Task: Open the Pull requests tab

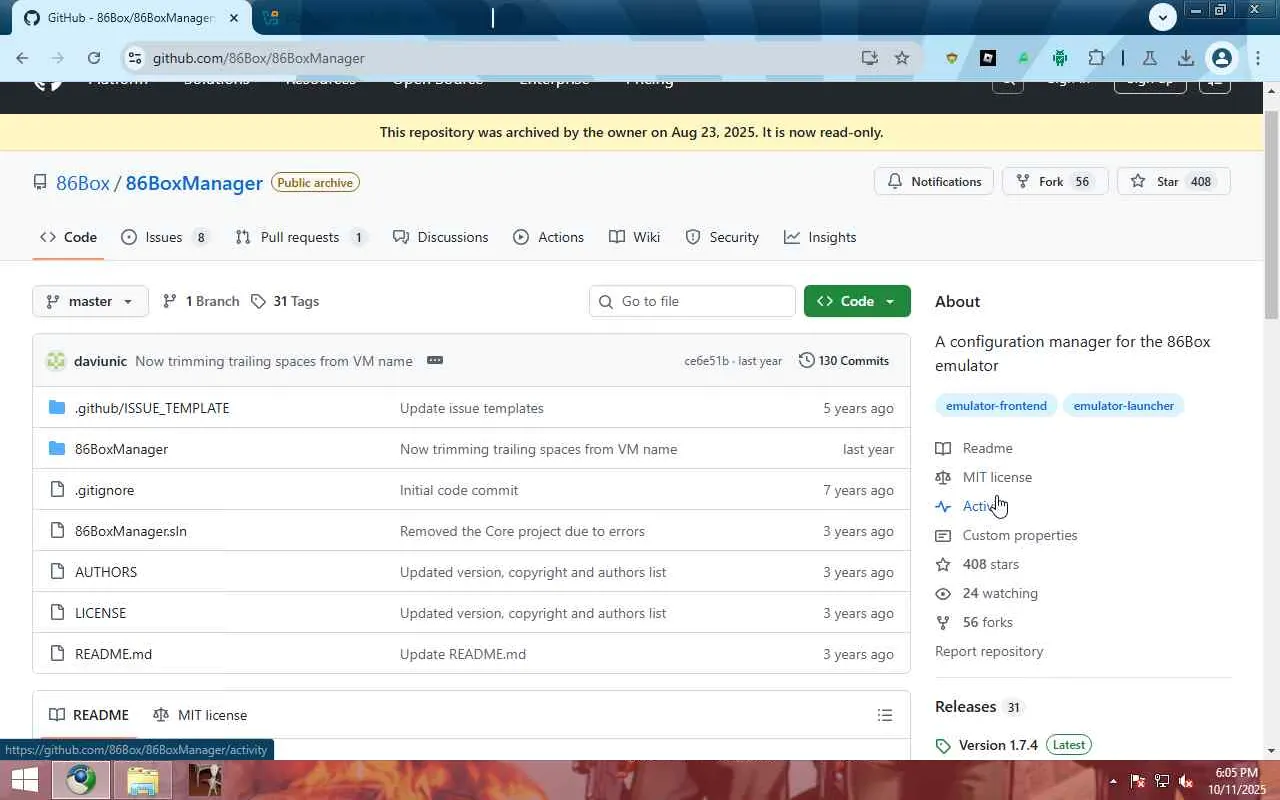Action: (301, 237)
